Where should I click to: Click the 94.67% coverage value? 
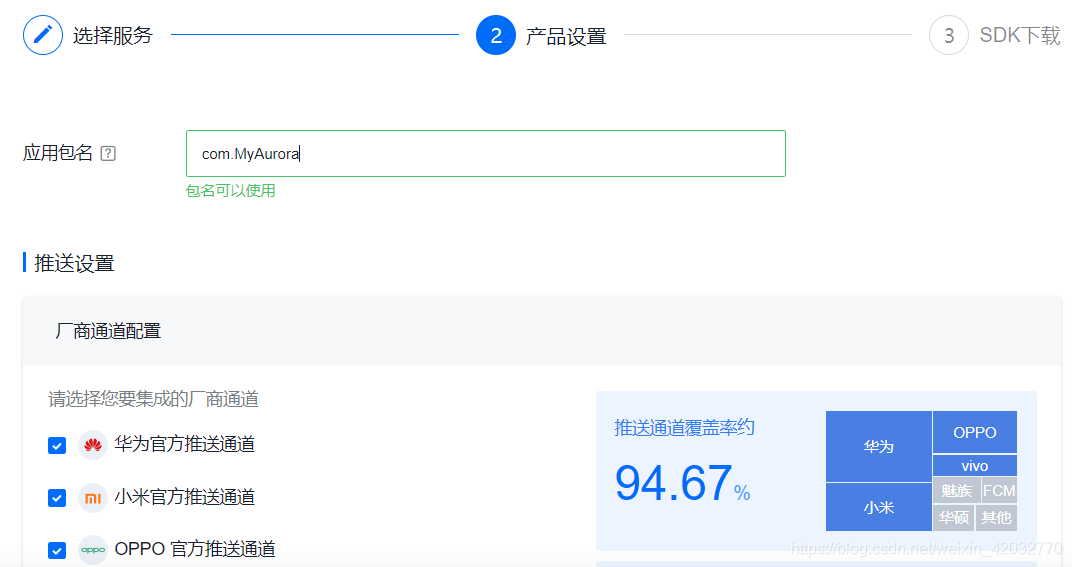682,484
